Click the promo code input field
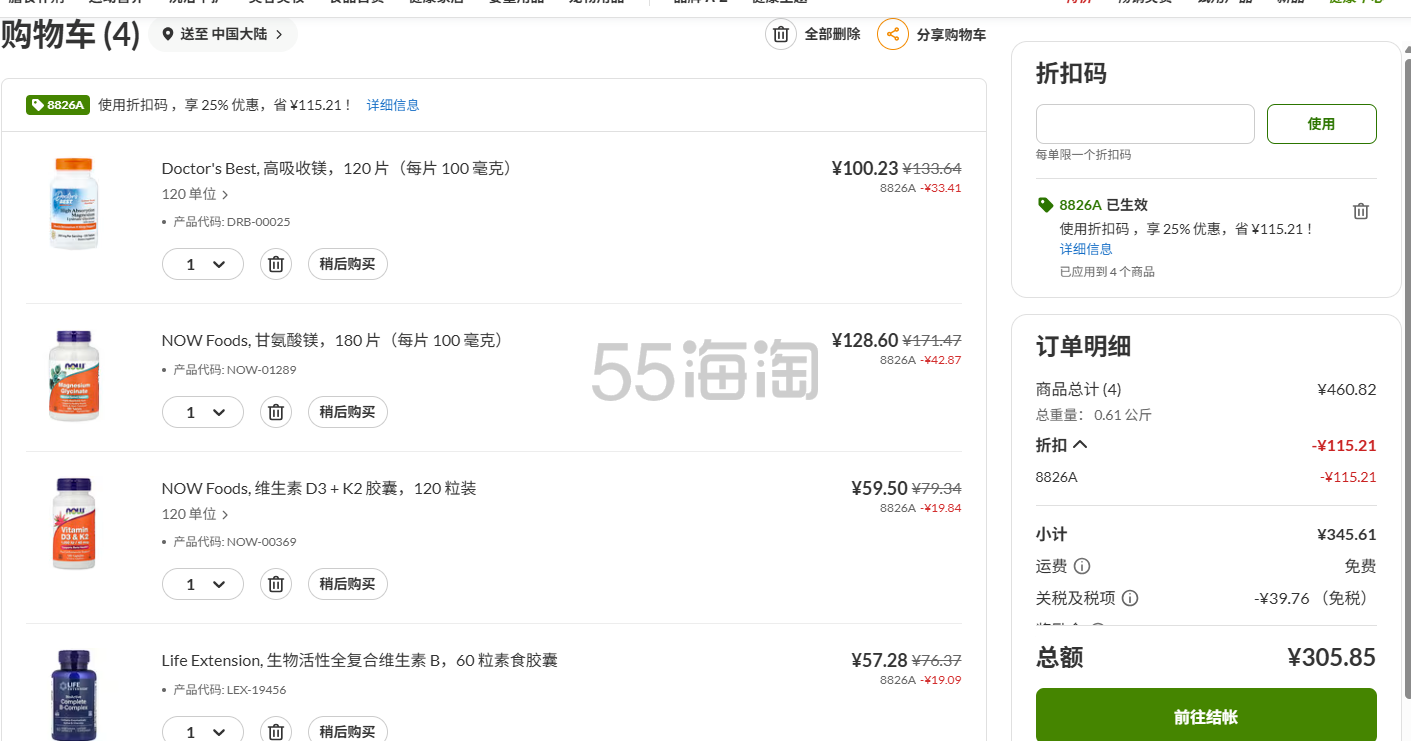The height and width of the screenshot is (741, 1411). (1145, 124)
